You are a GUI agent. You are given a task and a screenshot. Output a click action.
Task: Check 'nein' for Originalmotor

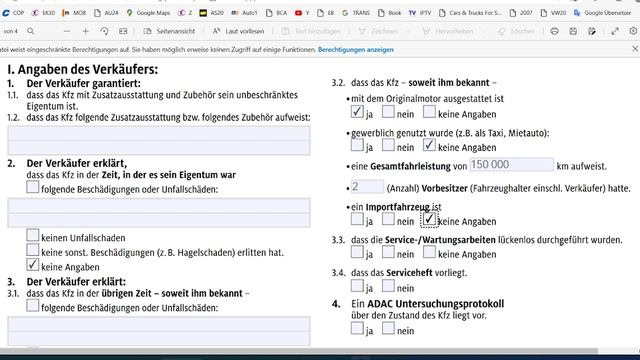coord(388,112)
